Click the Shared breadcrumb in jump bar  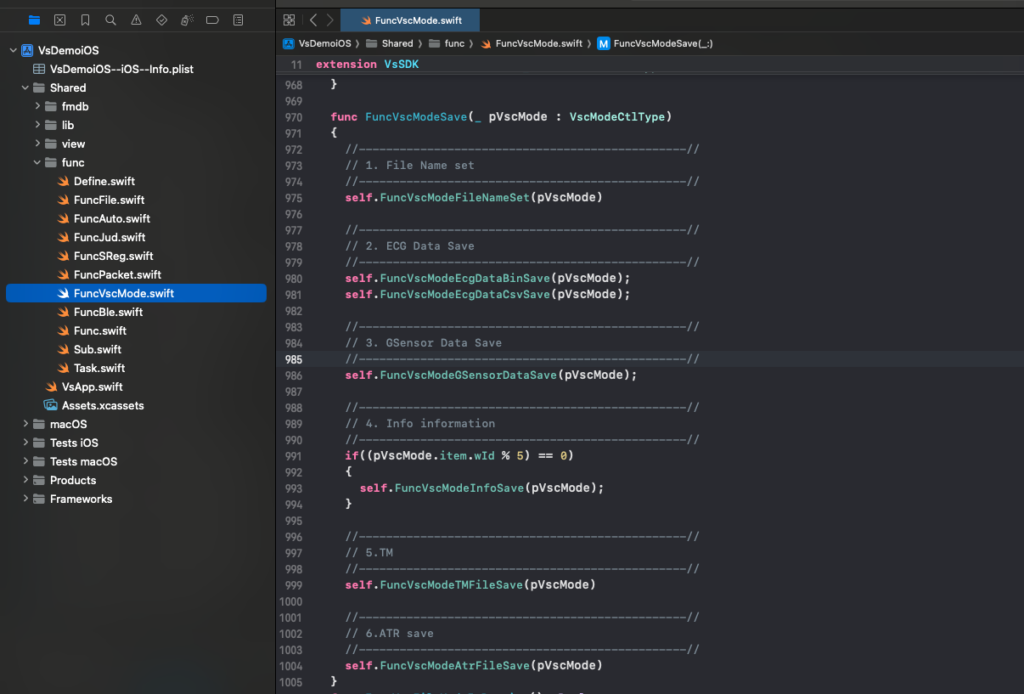[x=396, y=44]
